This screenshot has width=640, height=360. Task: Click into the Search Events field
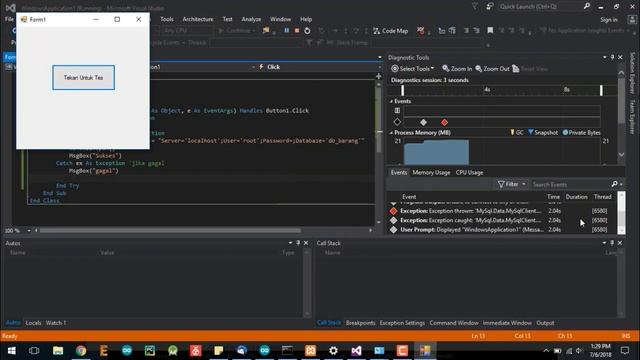[570, 184]
